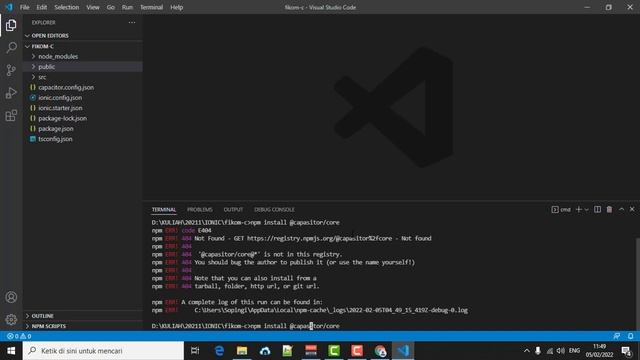Expand the node_modules folder

pyautogui.click(x=83, y=56)
